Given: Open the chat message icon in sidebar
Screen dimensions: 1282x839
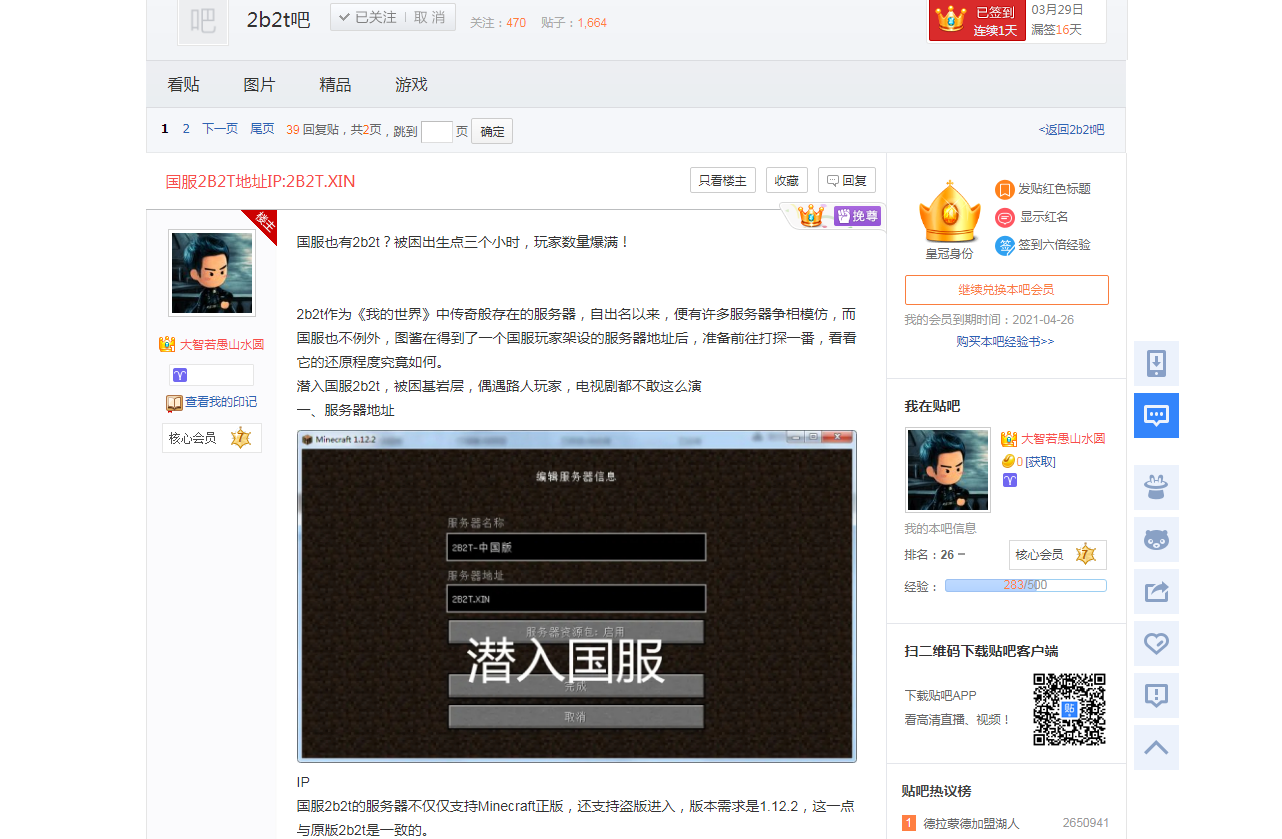Looking at the screenshot, I should pos(1156,415).
